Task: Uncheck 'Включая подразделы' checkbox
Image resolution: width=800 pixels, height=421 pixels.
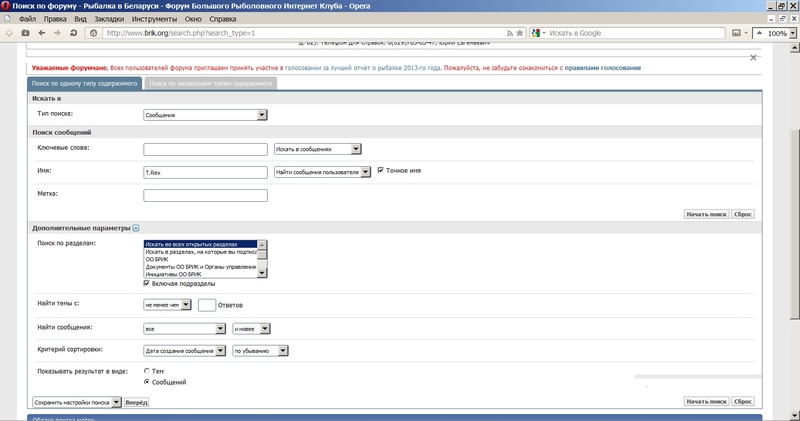Action: click(x=148, y=284)
